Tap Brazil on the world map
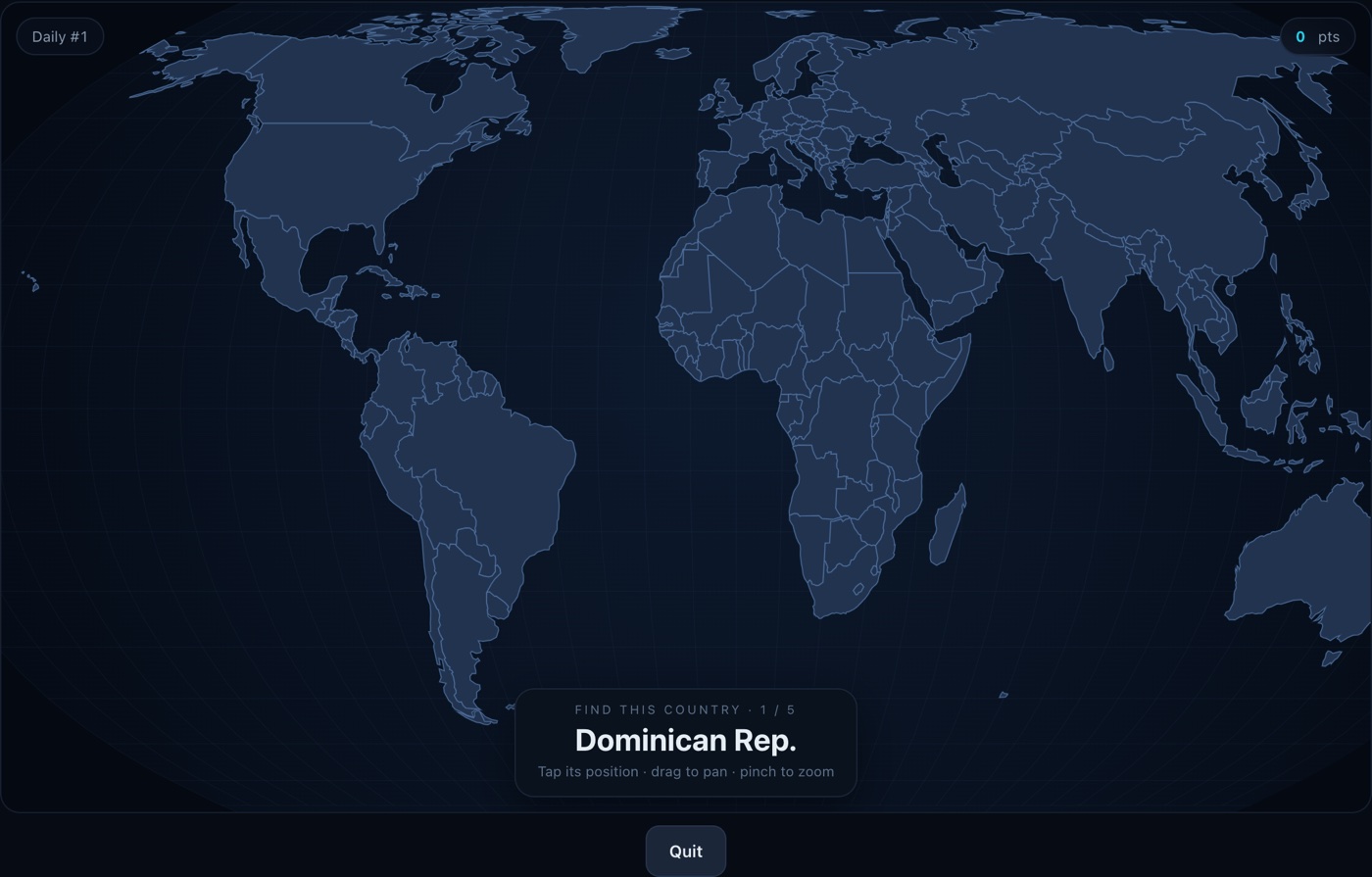1372x877 pixels. [490, 470]
